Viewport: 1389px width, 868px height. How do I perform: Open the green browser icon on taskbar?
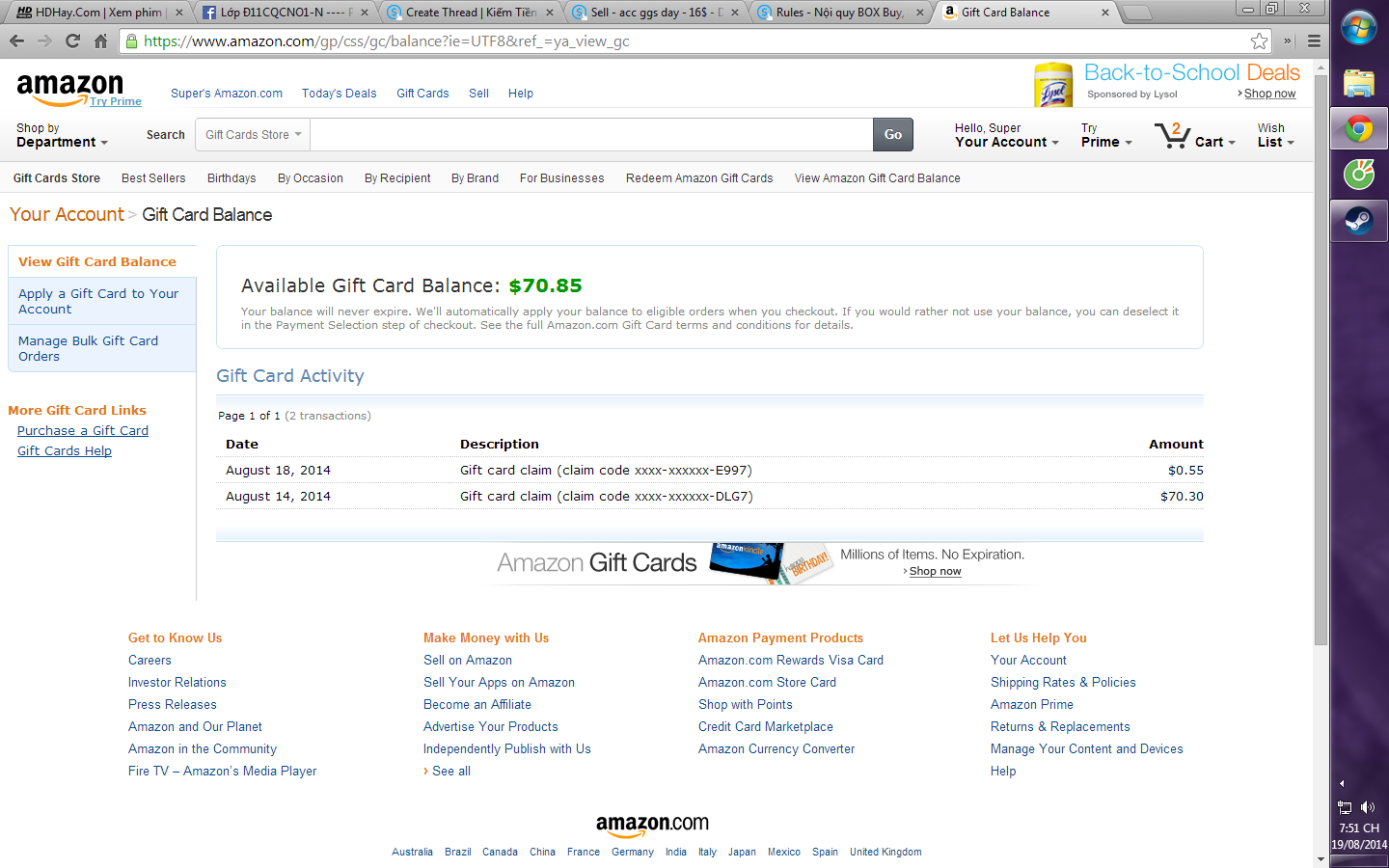coord(1358,175)
